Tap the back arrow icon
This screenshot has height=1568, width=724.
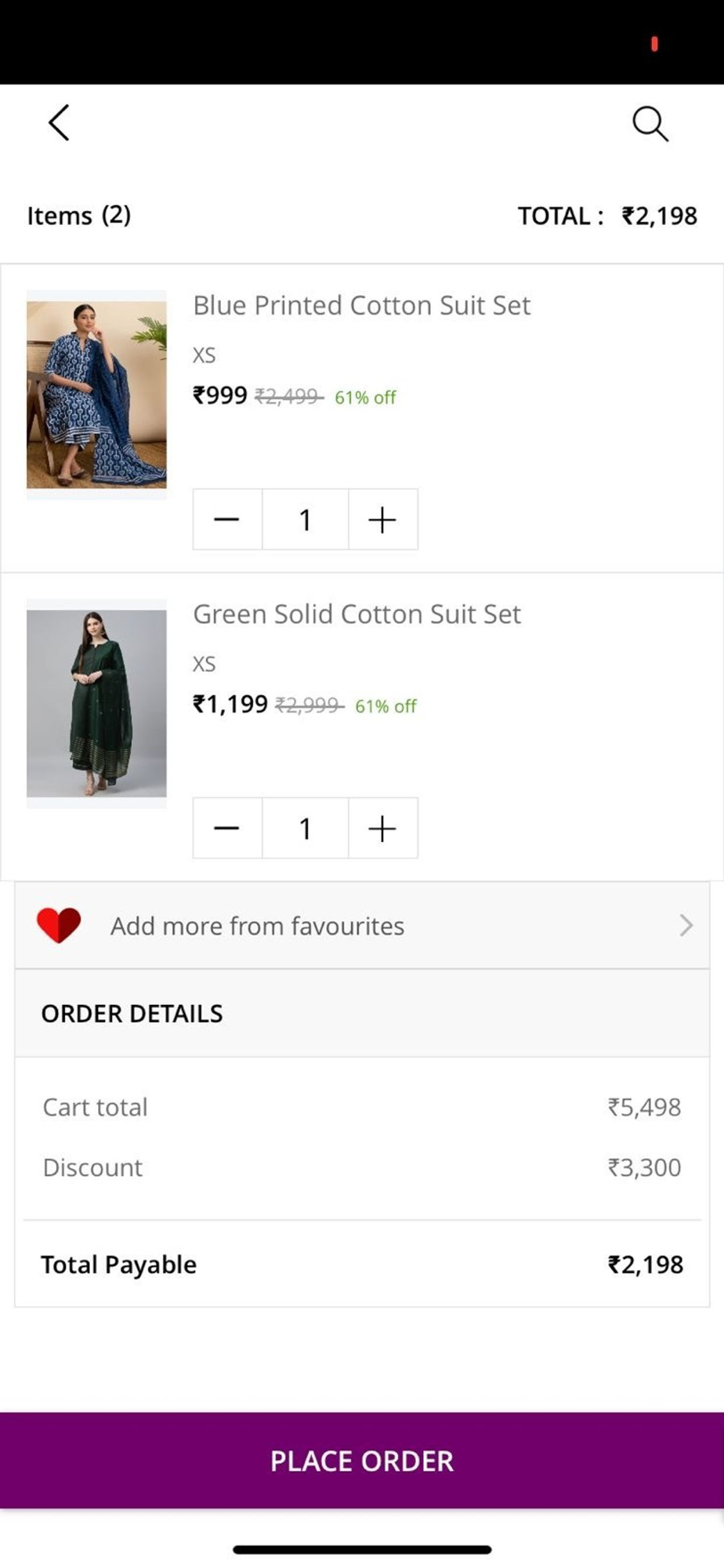60,123
